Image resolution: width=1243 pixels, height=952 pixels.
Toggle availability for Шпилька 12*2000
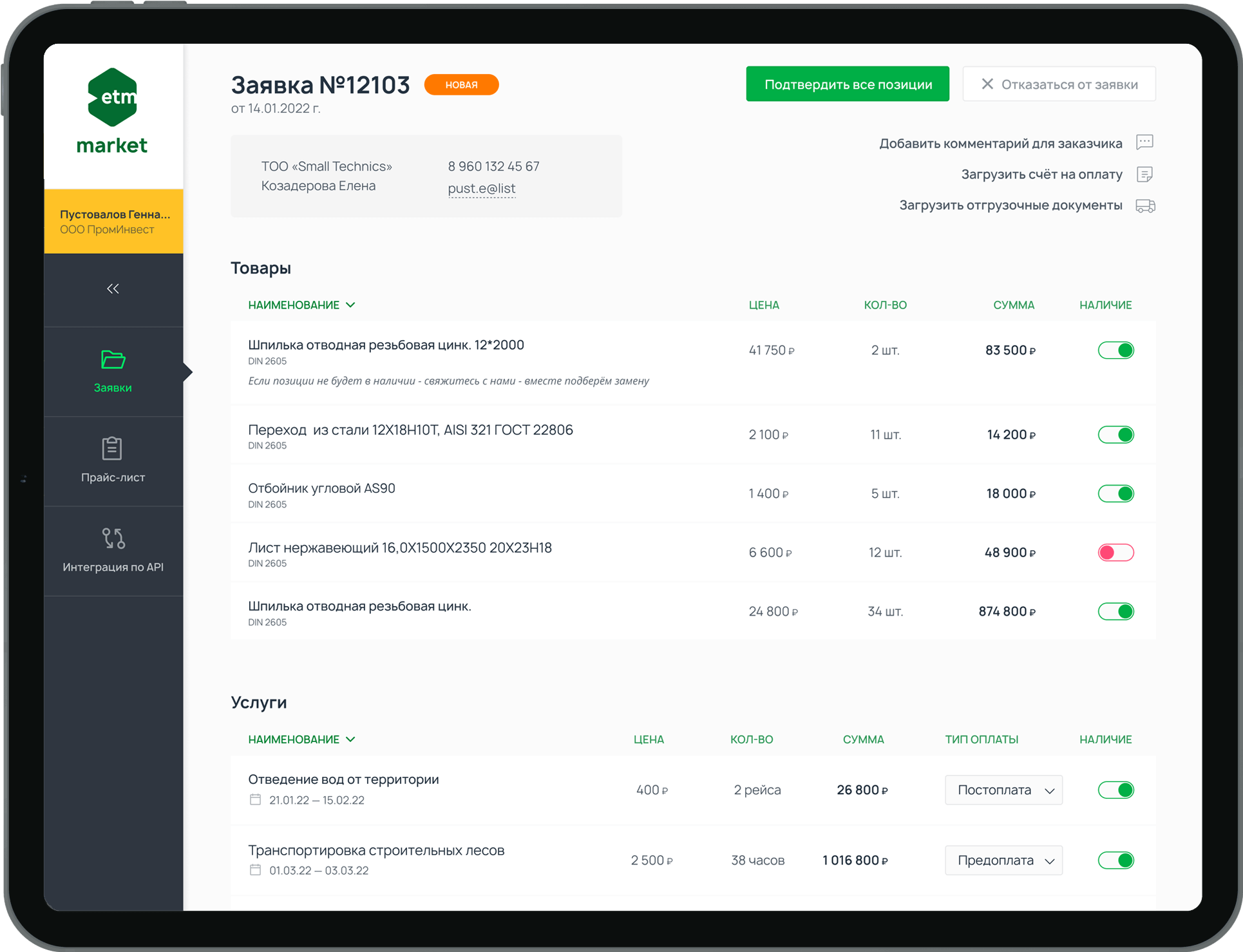point(1115,350)
